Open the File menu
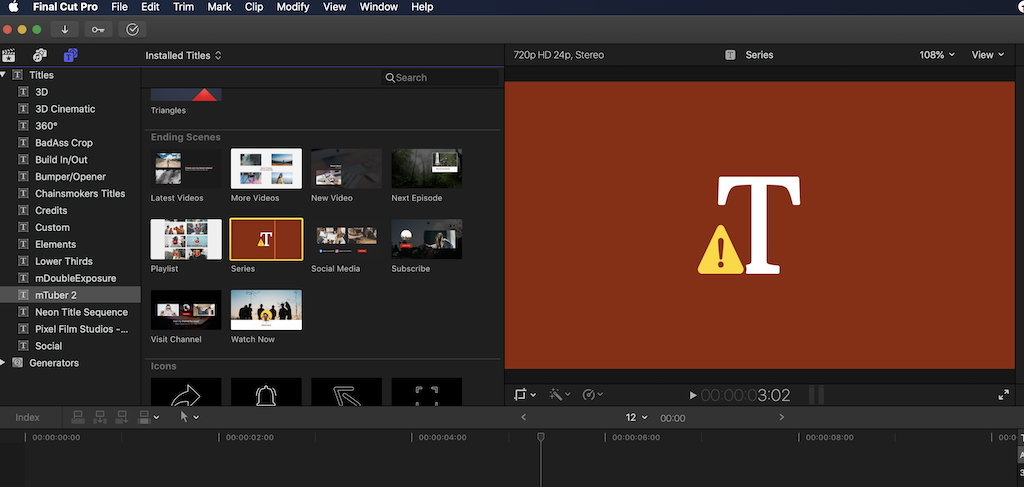The width and height of the screenshot is (1024, 487). (120, 7)
